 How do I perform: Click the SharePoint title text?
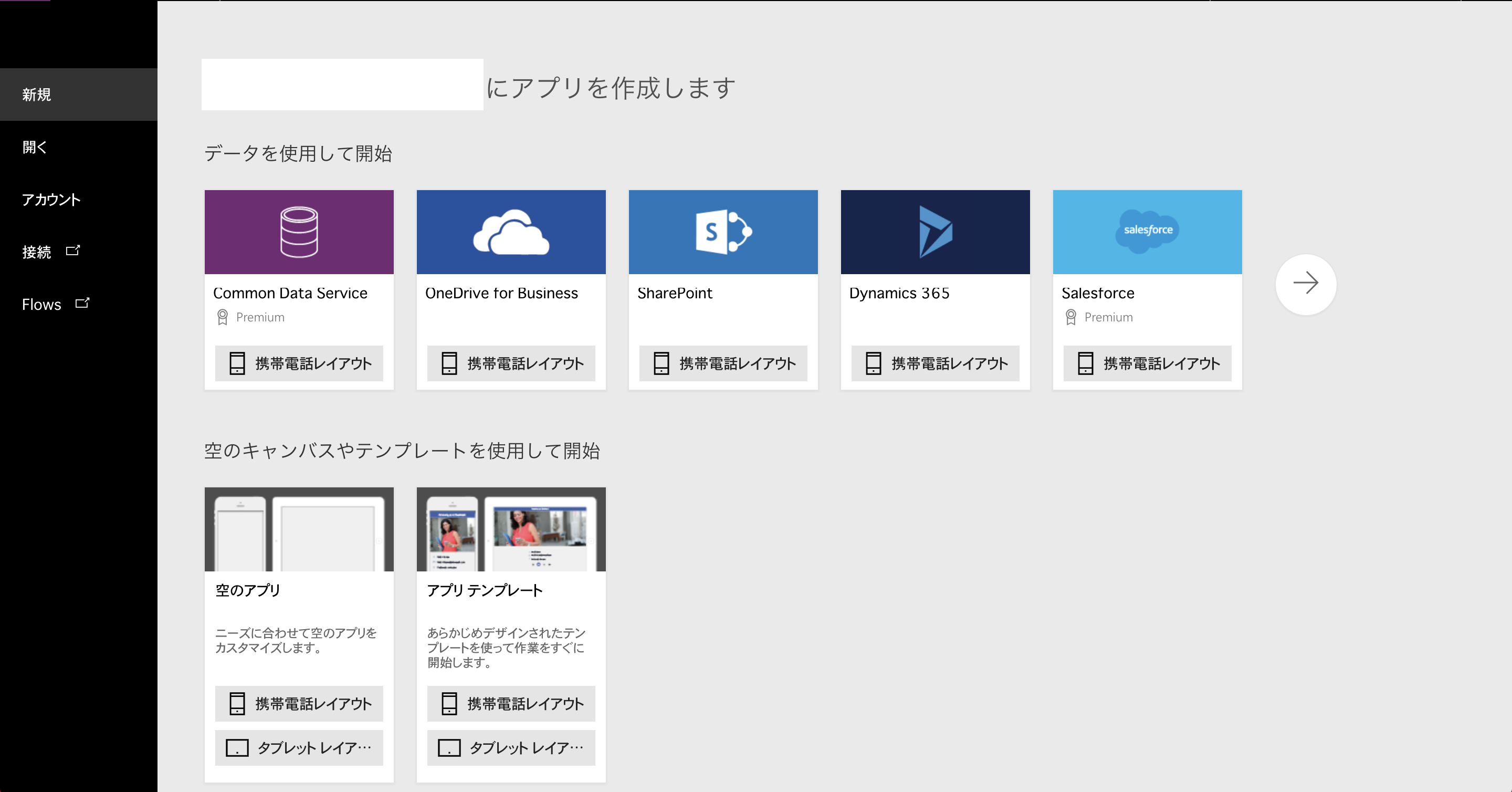pos(675,293)
